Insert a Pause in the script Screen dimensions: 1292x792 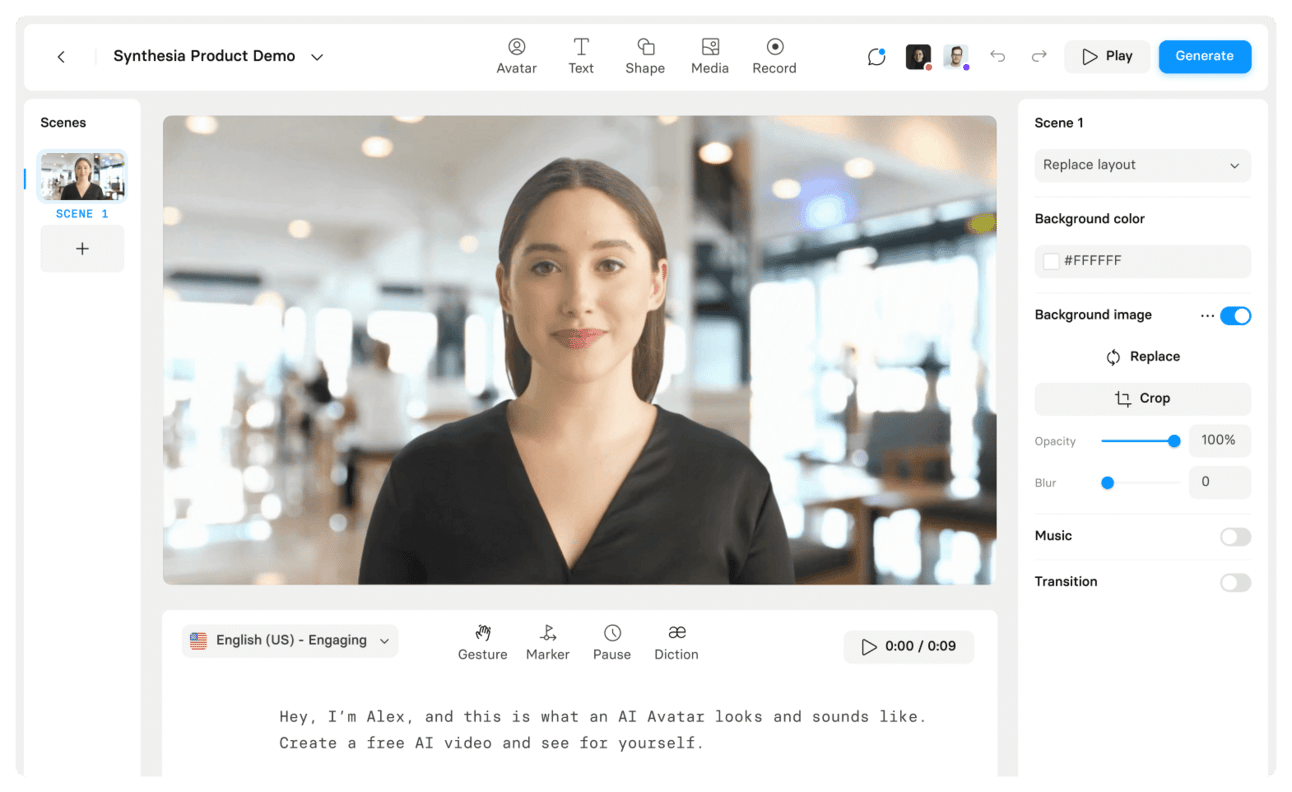612,643
